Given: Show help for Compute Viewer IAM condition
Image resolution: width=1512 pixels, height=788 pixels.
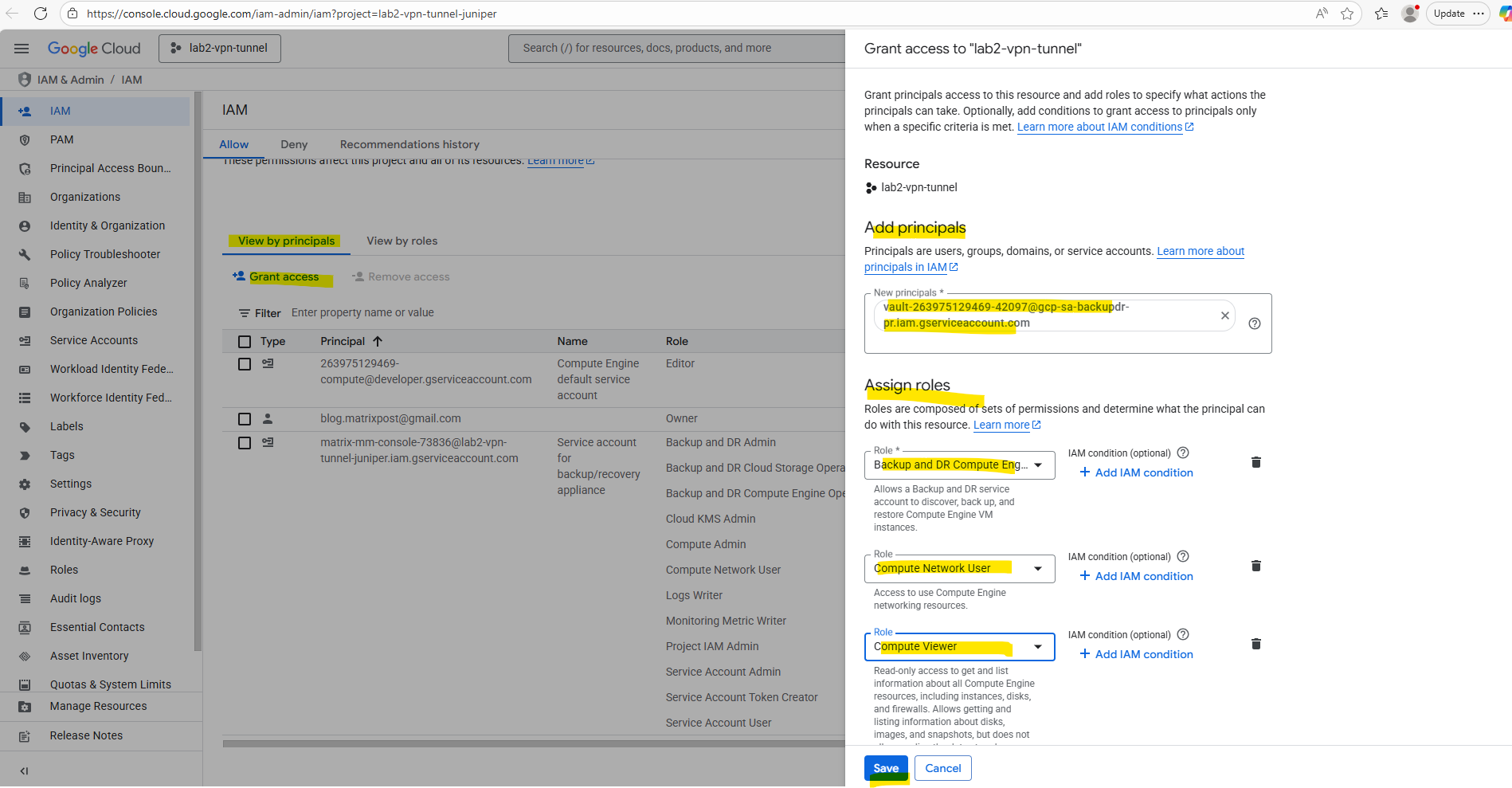Looking at the screenshot, I should [1183, 634].
